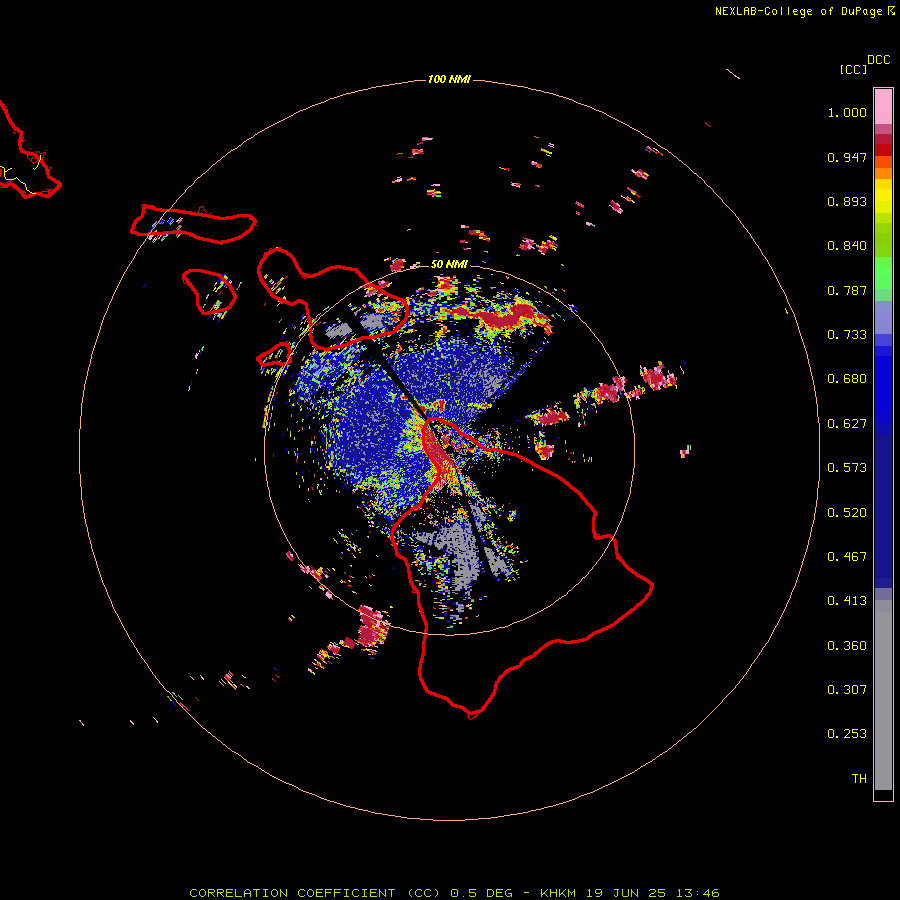Click the 0.253 scale value
The image size is (900, 900).
click(847, 734)
